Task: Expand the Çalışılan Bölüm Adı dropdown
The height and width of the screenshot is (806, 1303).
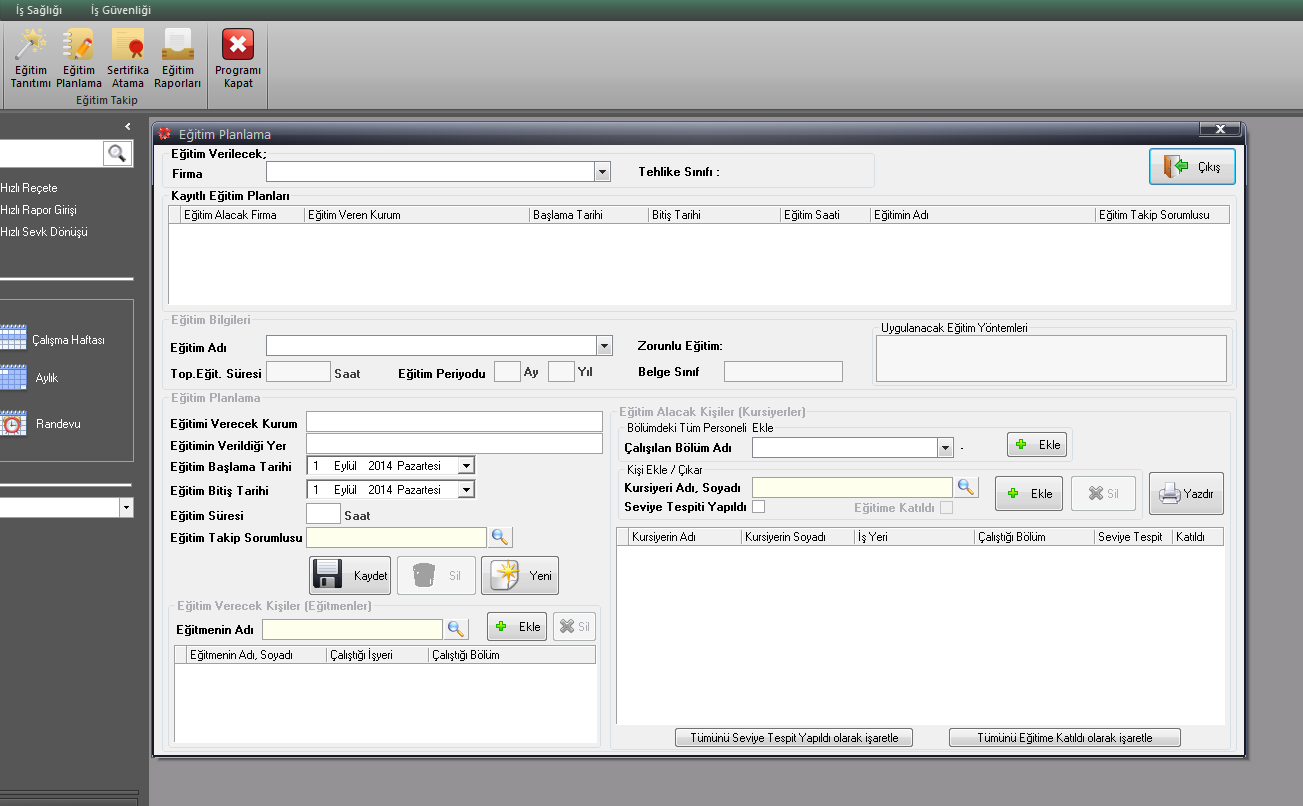Action: 945,447
